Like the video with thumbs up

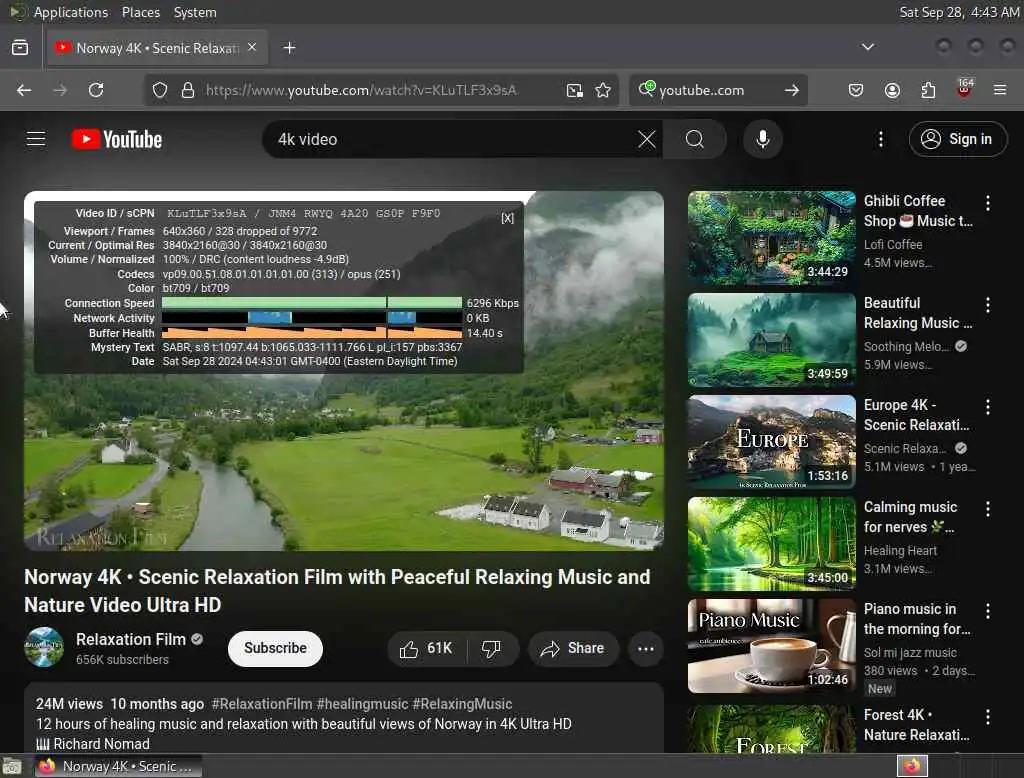427,649
